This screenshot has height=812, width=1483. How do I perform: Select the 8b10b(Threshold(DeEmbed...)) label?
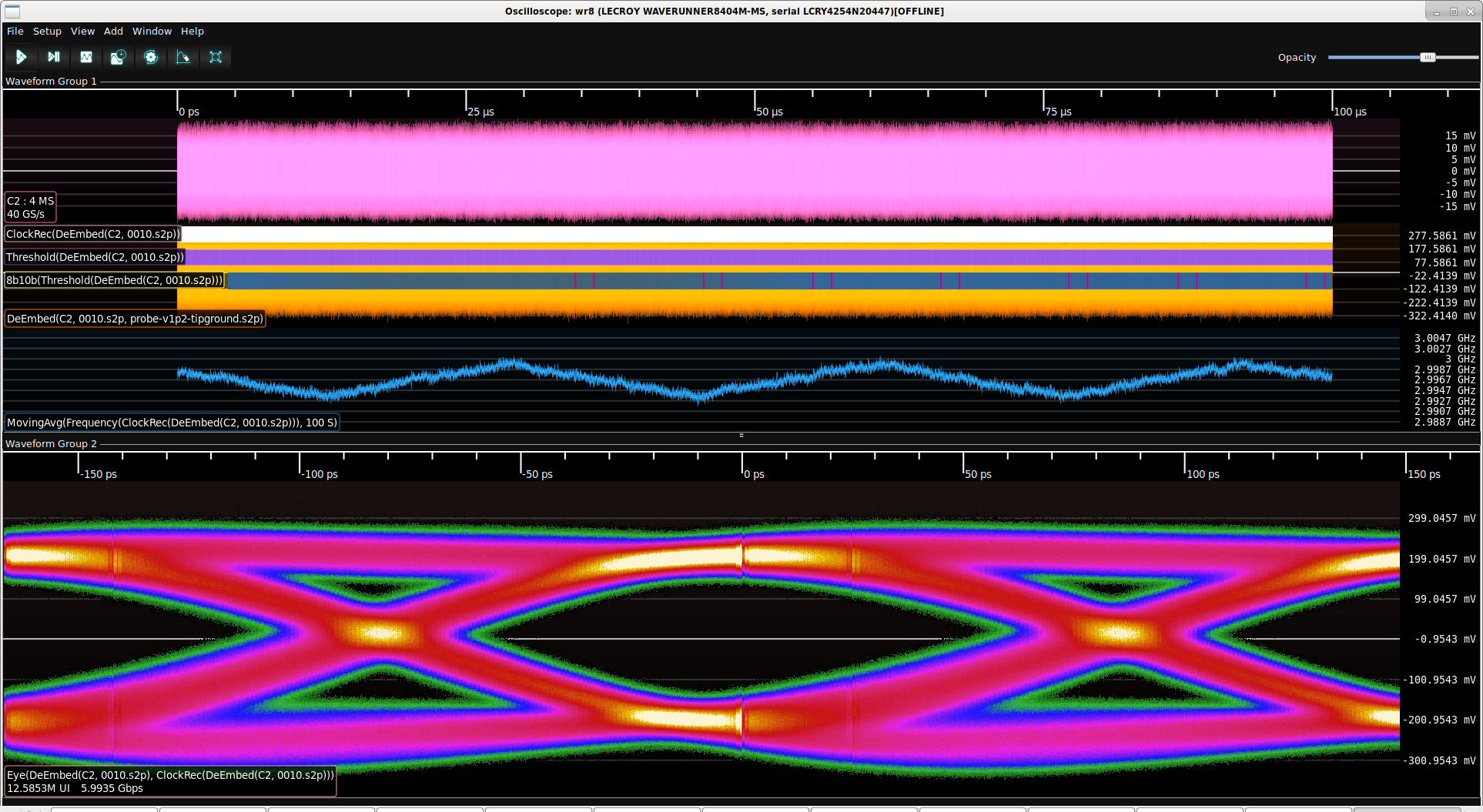(x=115, y=280)
